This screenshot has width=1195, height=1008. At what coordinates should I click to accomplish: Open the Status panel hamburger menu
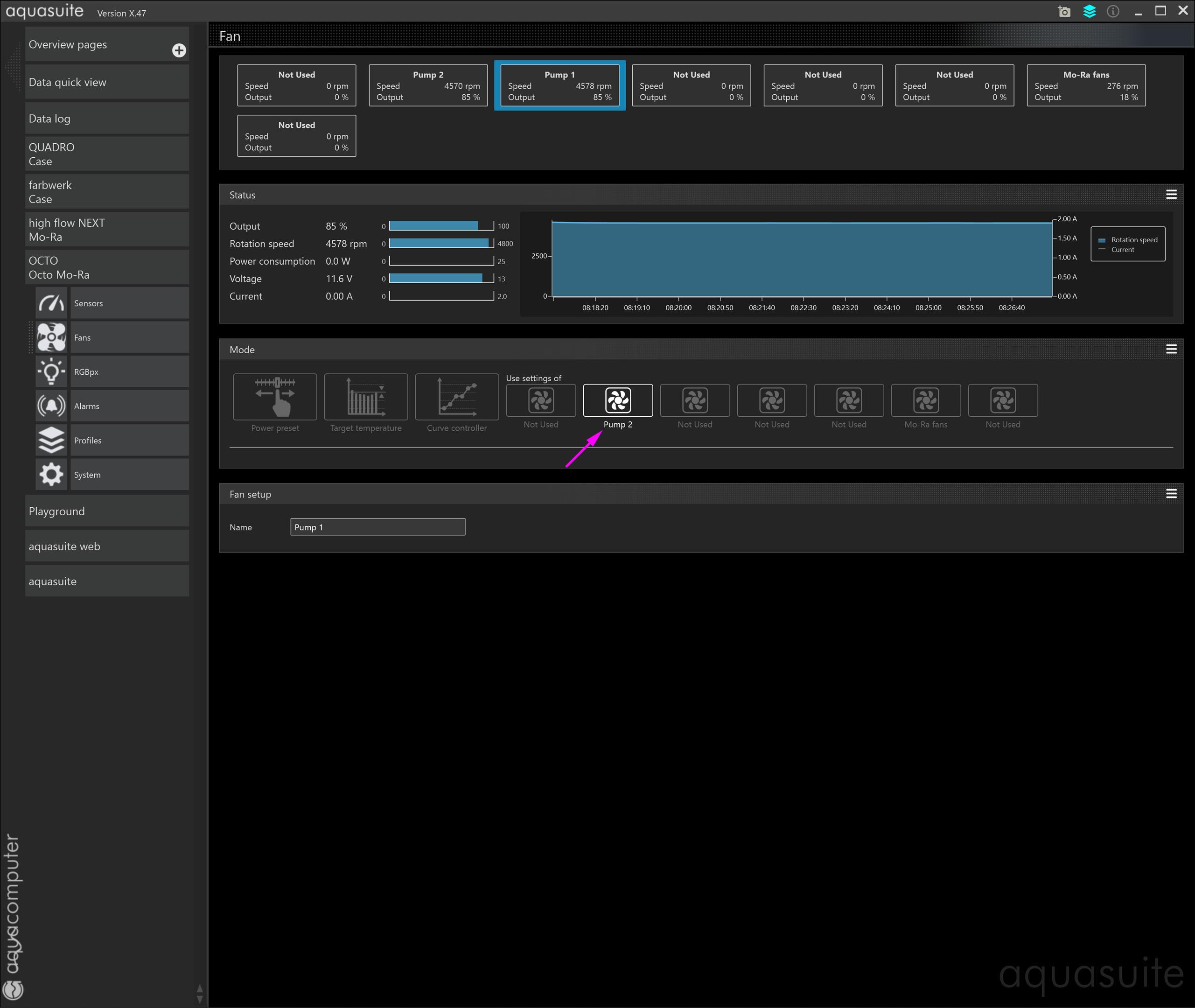pos(1171,195)
